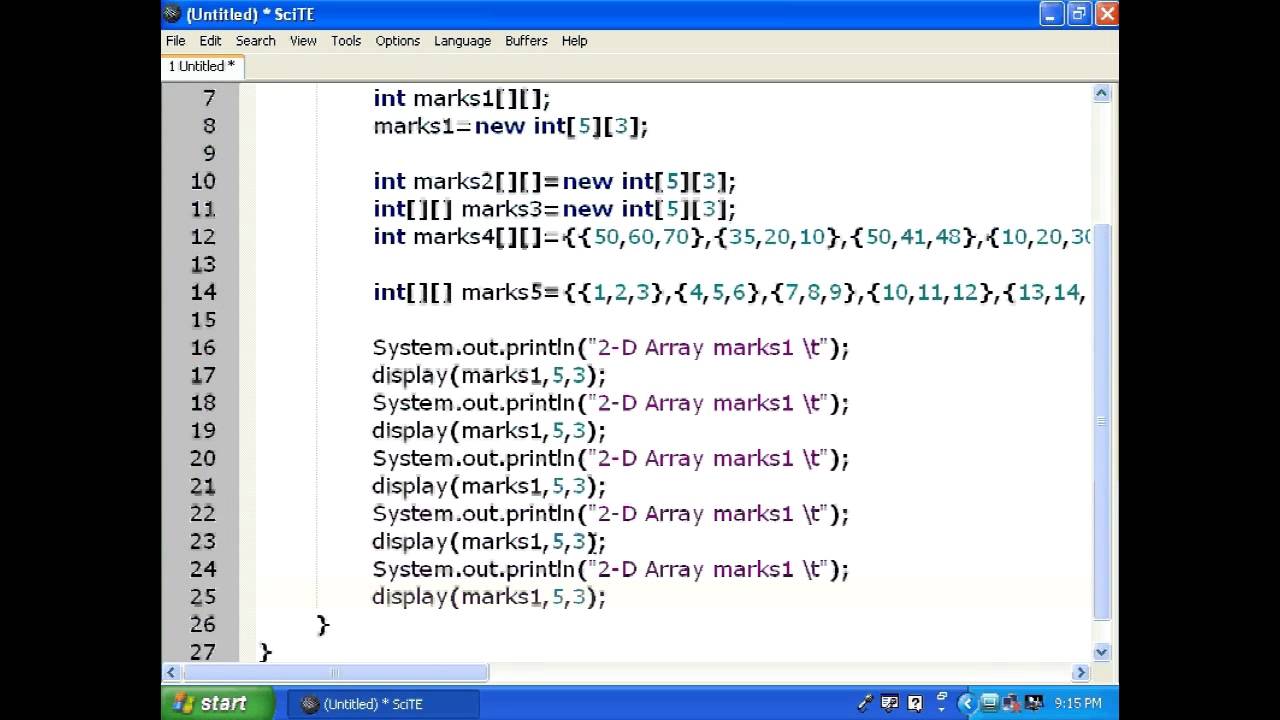Click the marks5 array declaration on line 14

pos(729,292)
